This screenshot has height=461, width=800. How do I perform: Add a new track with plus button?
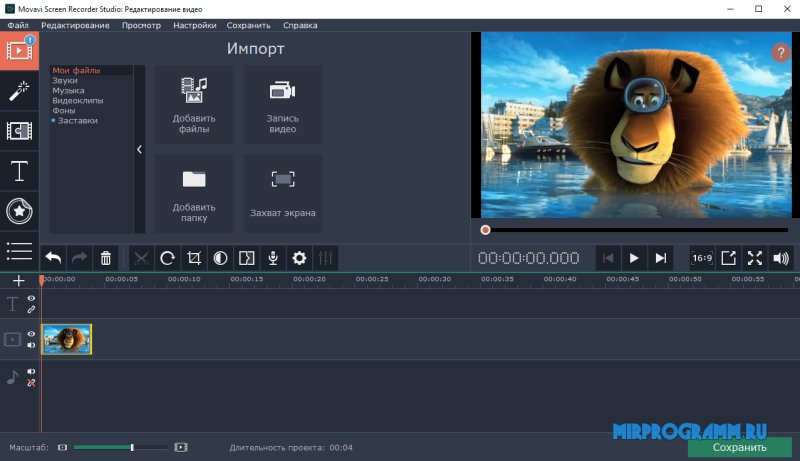(x=18, y=280)
